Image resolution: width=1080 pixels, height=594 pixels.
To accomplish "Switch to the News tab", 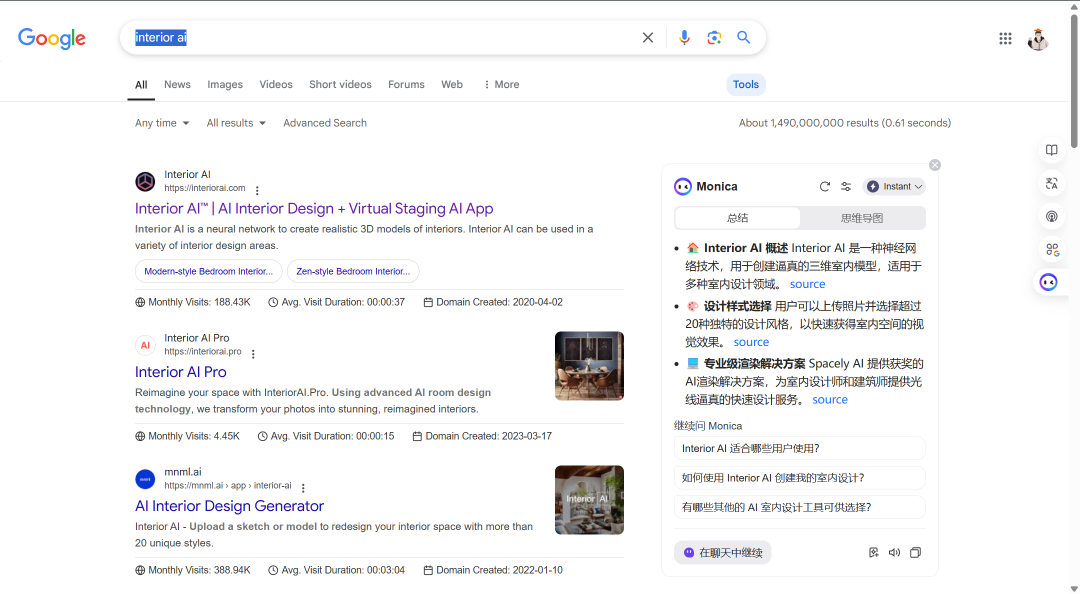I will tap(177, 84).
